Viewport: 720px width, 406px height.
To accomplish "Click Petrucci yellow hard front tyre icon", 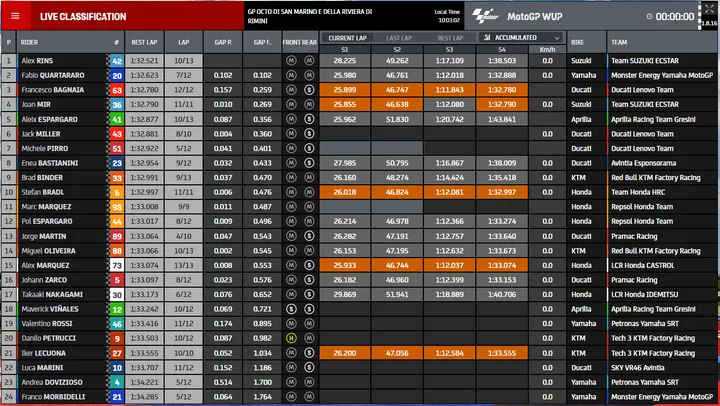I will click(x=291, y=338).
